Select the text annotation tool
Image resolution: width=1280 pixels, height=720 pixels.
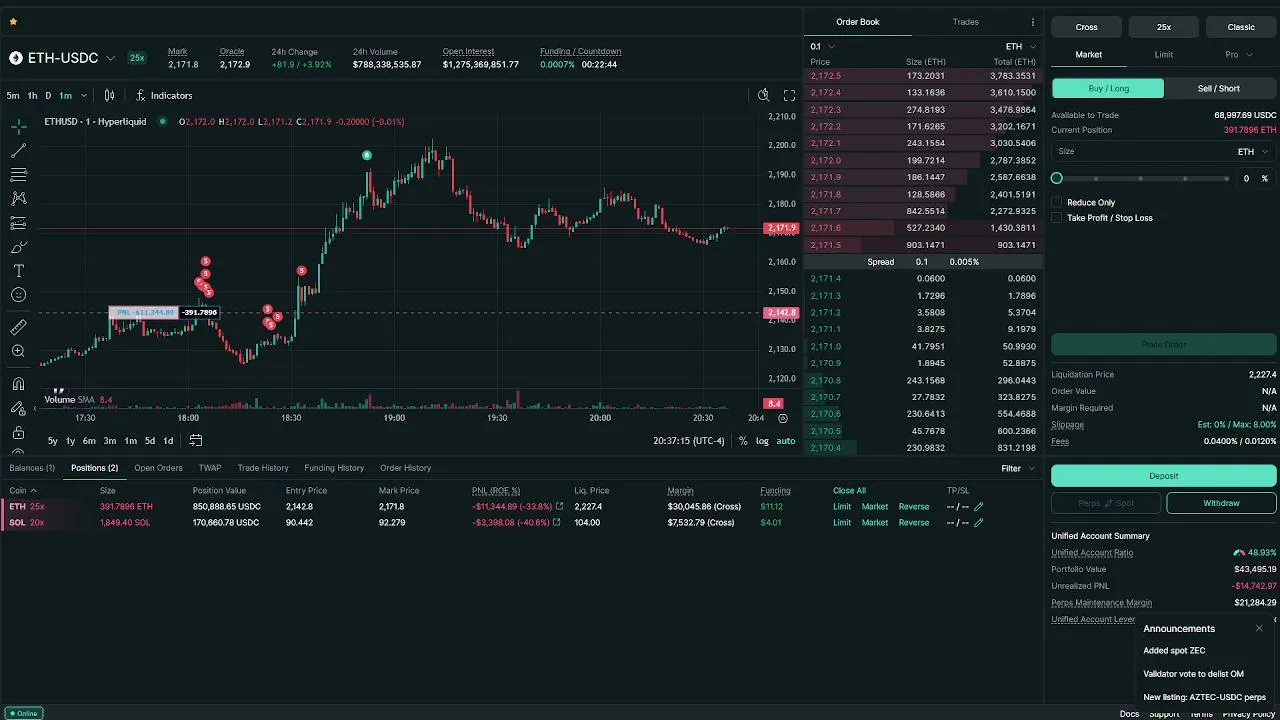(18, 271)
